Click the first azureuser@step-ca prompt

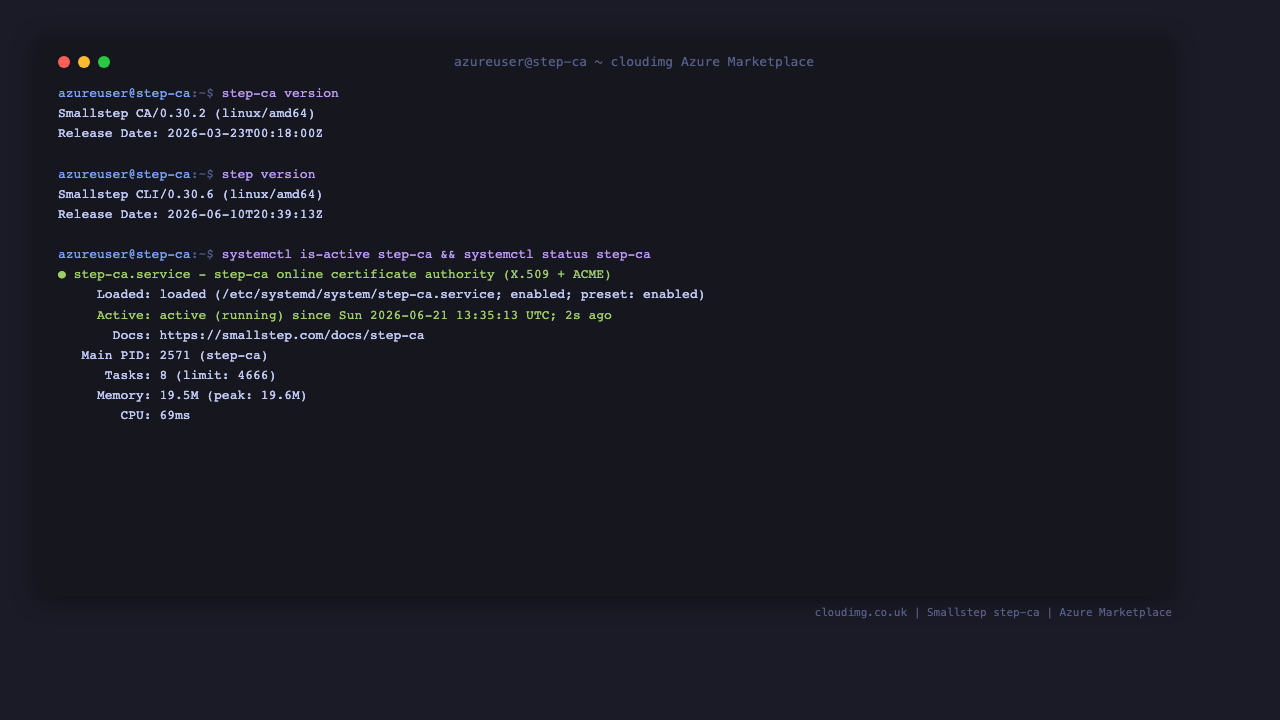pyautogui.click(x=136, y=93)
